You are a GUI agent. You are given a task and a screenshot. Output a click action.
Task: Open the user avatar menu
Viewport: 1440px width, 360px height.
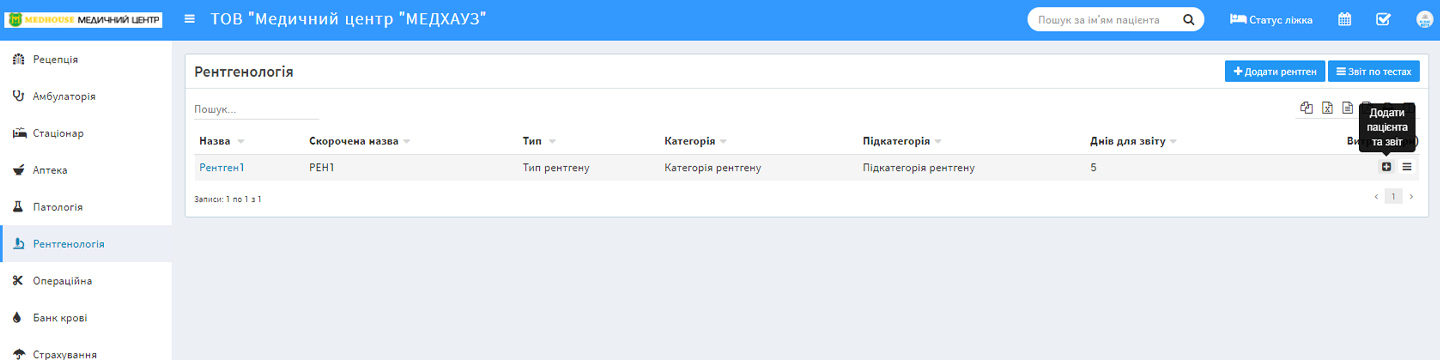point(1424,19)
